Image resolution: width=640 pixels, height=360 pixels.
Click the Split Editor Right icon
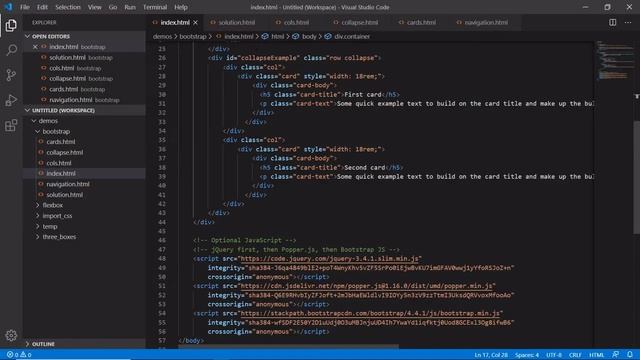click(x=613, y=22)
